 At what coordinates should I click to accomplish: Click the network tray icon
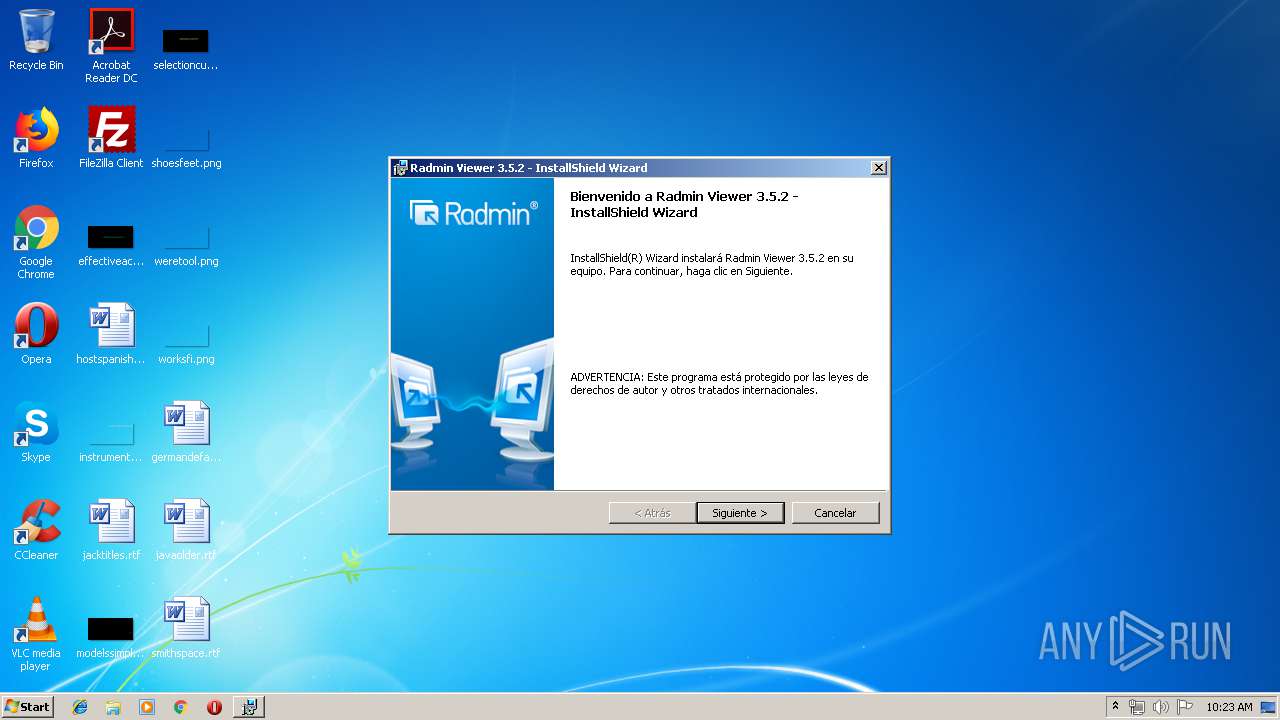coord(1137,707)
